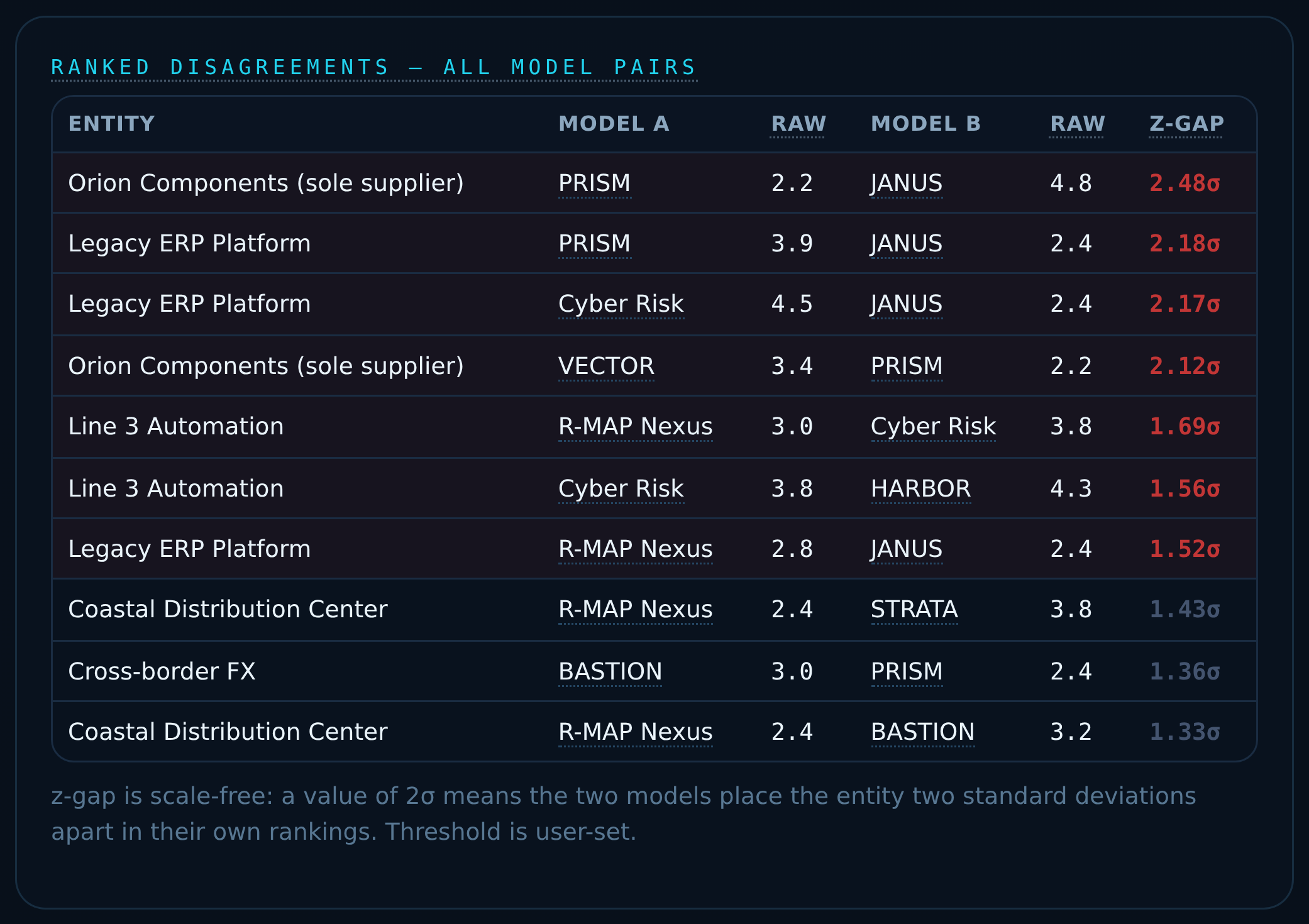1309x924 pixels.
Task: Click the MODEL B column header
Action: coord(925,124)
